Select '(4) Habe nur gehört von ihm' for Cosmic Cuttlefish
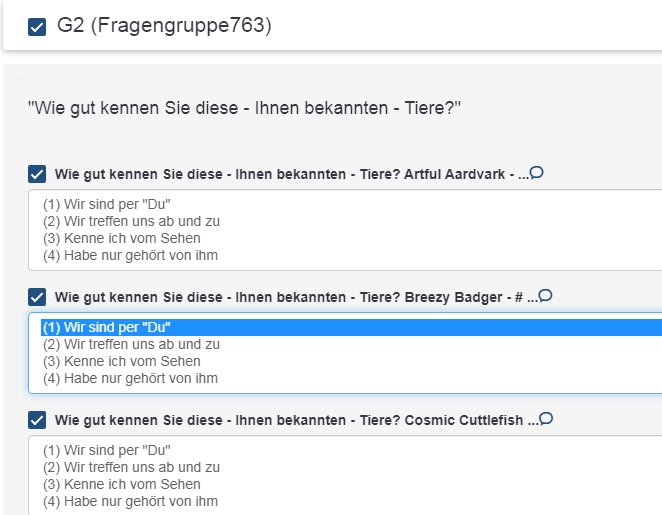 (x=130, y=501)
